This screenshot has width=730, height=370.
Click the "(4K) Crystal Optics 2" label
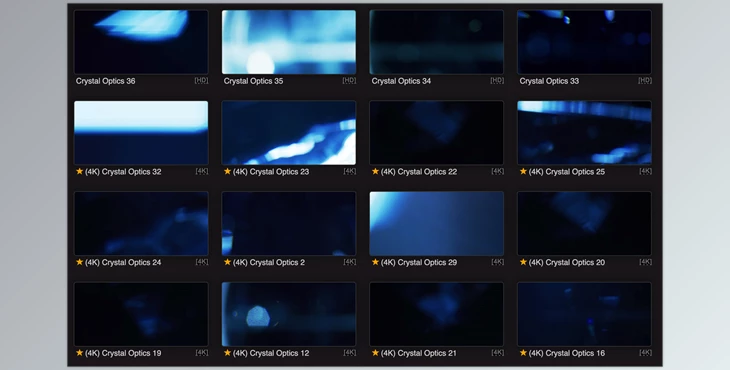pos(269,262)
